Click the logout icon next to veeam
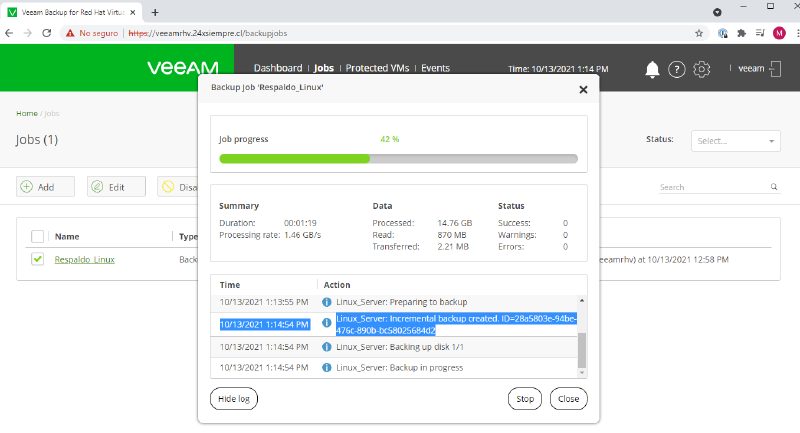Viewport: 800px width, 433px height. (775, 69)
